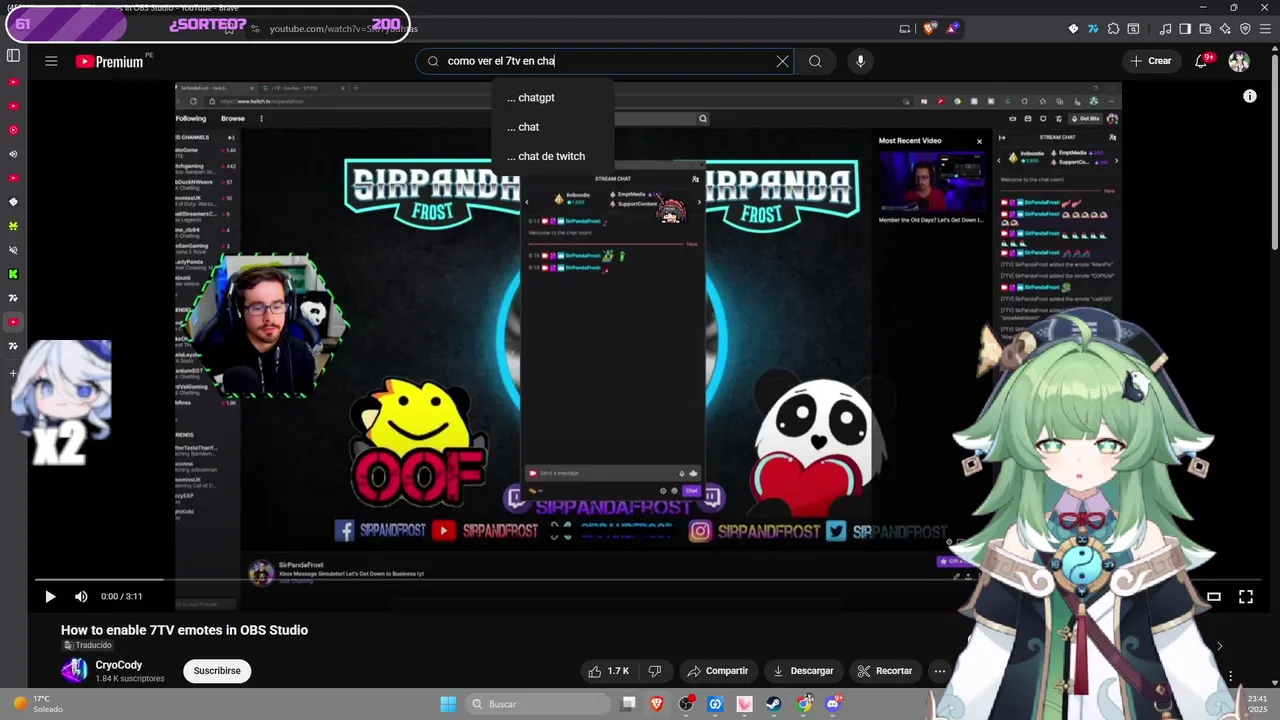The width and height of the screenshot is (1280, 720).
Task: Download the video with Descargar
Action: pos(803,671)
